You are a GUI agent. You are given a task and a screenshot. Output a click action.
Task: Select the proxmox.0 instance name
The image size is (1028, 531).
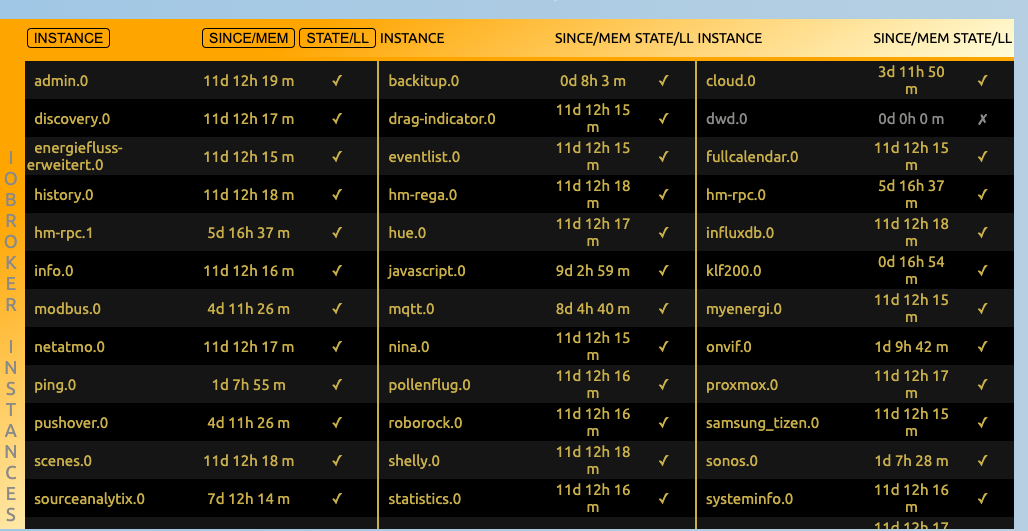point(741,385)
